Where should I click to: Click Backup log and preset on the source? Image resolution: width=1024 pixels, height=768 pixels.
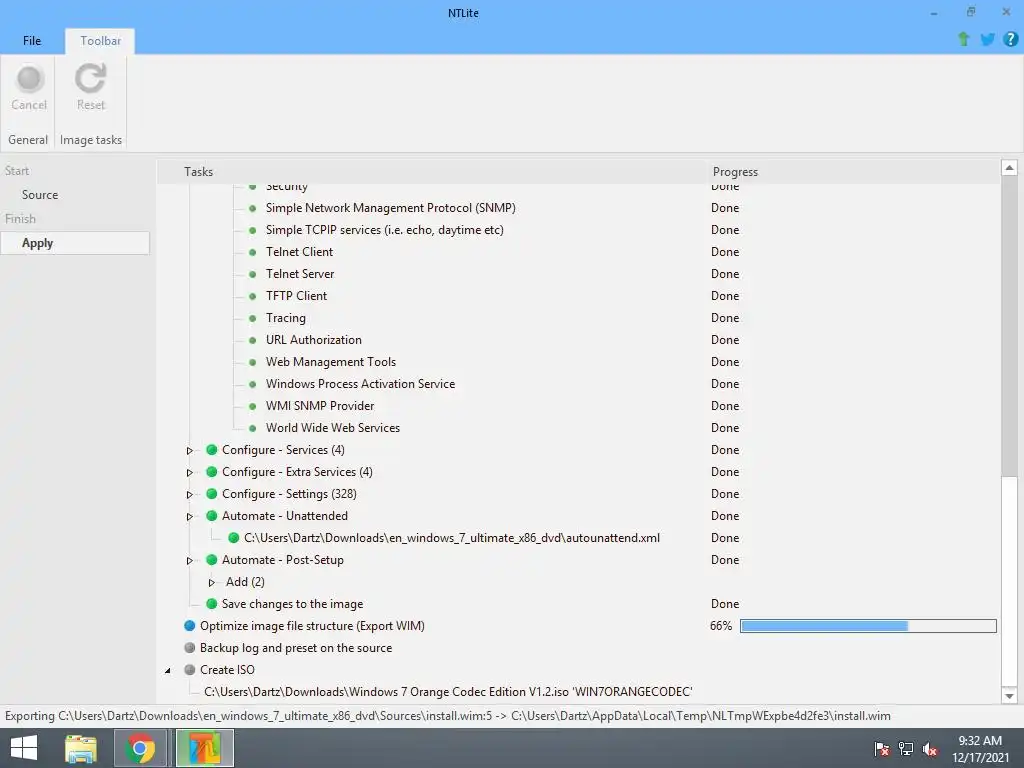296,648
